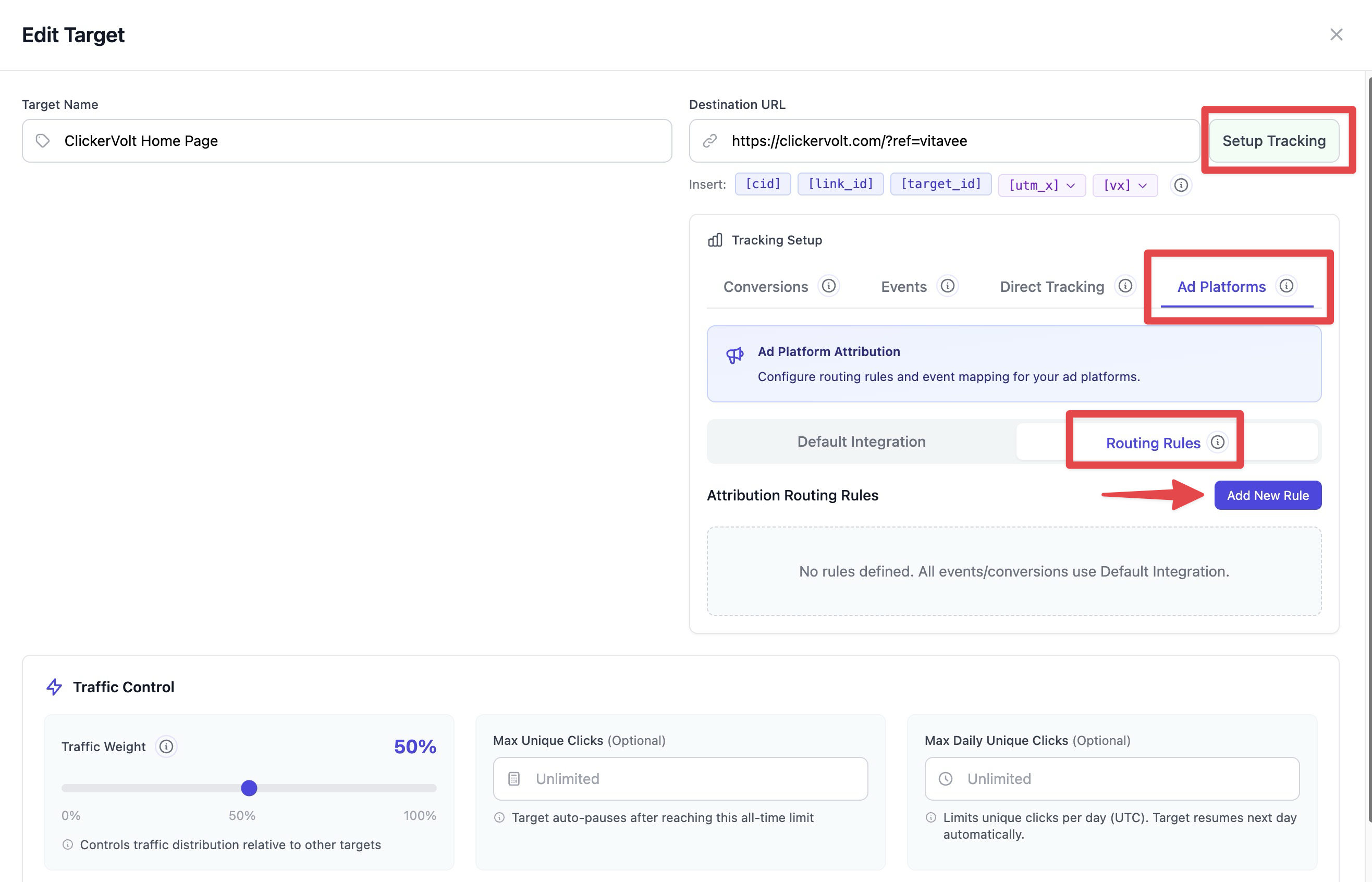Click clock icon in Max Daily Unique Clicks field
Screen dimensions: 1372x882
tap(946, 779)
